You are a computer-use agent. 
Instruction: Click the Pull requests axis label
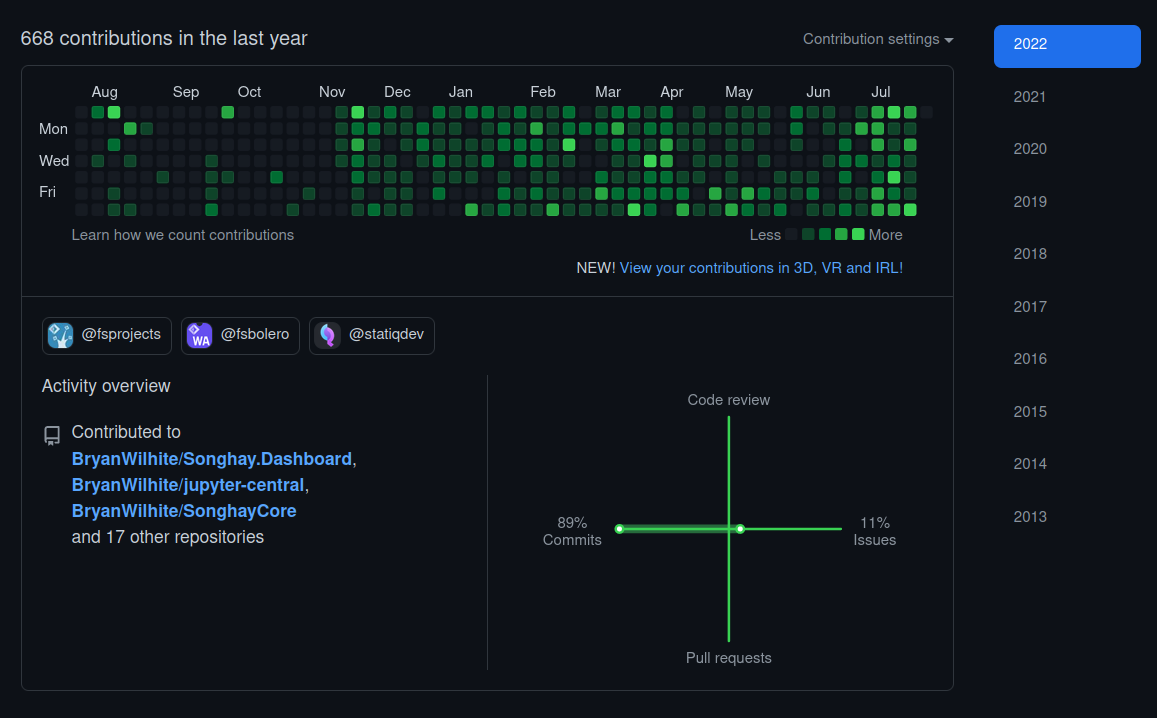pos(728,657)
